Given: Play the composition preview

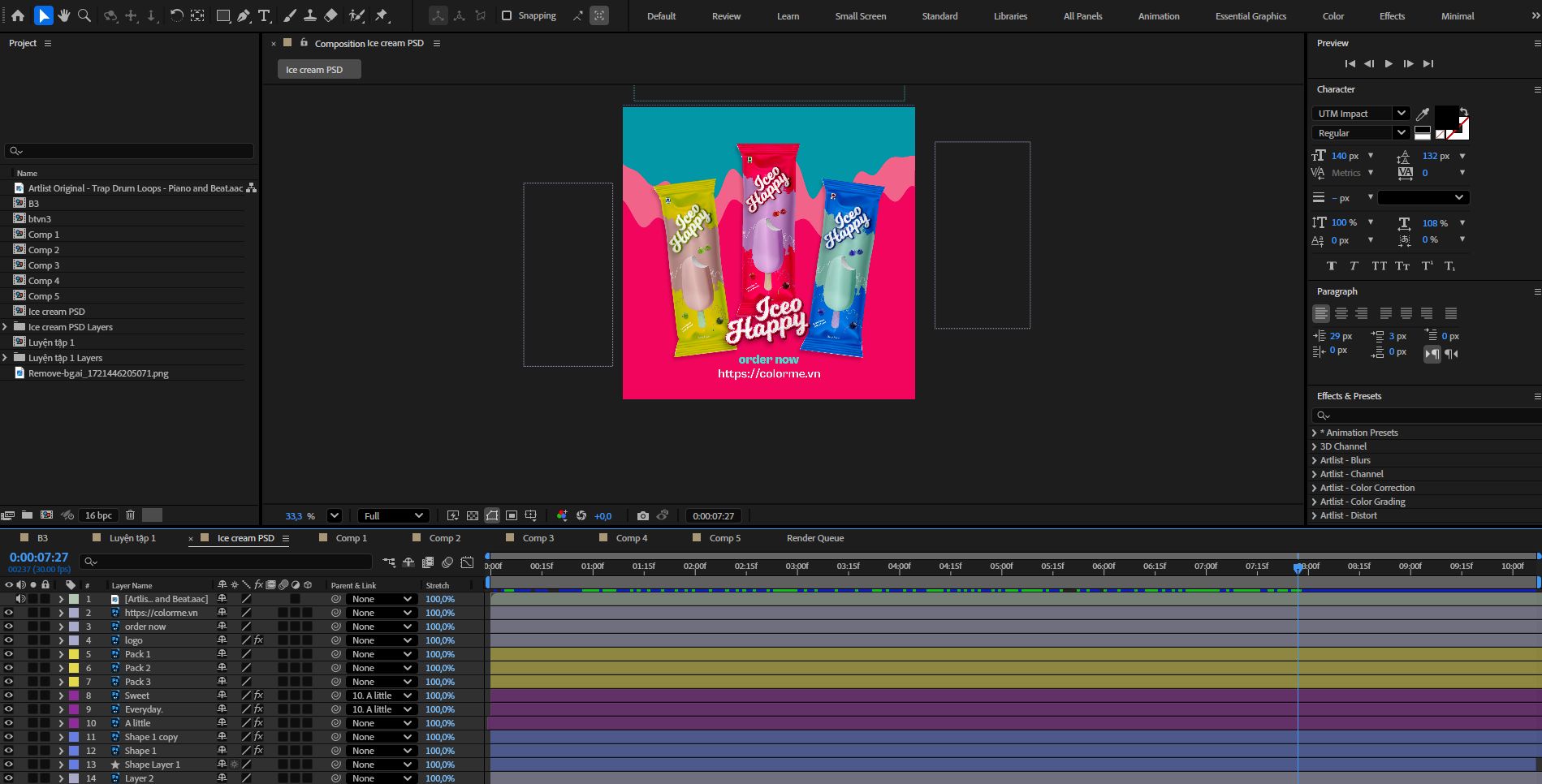Looking at the screenshot, I should click(1389, 63).
